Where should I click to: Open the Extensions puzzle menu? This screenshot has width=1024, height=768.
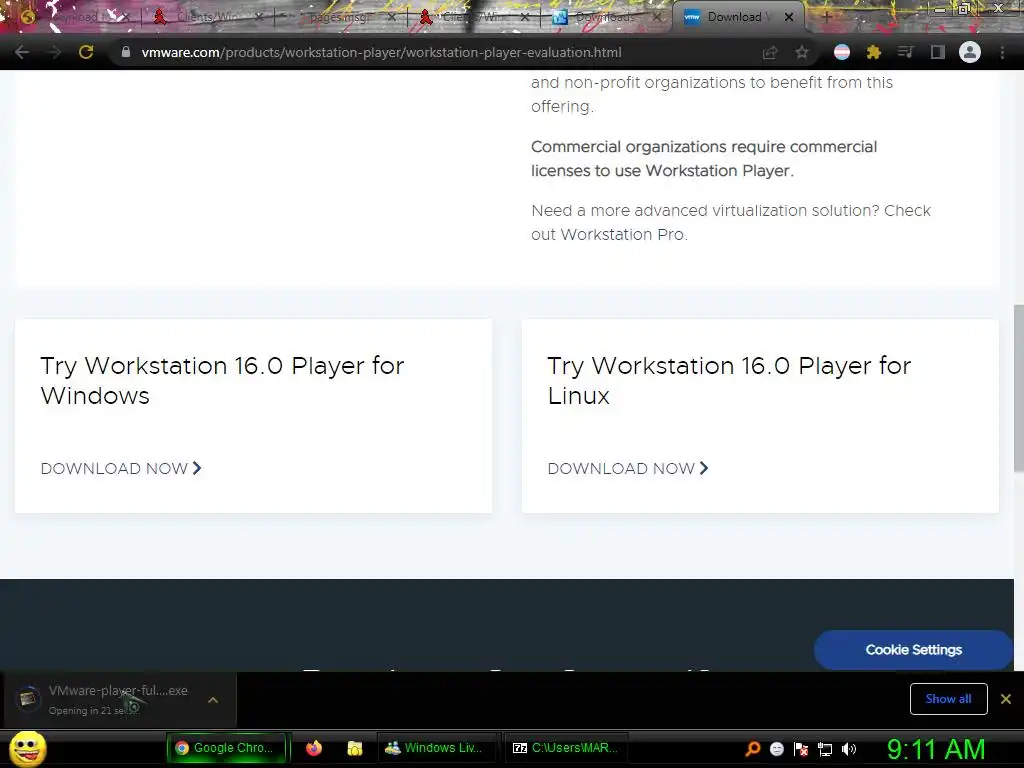(x=874, y=52)
